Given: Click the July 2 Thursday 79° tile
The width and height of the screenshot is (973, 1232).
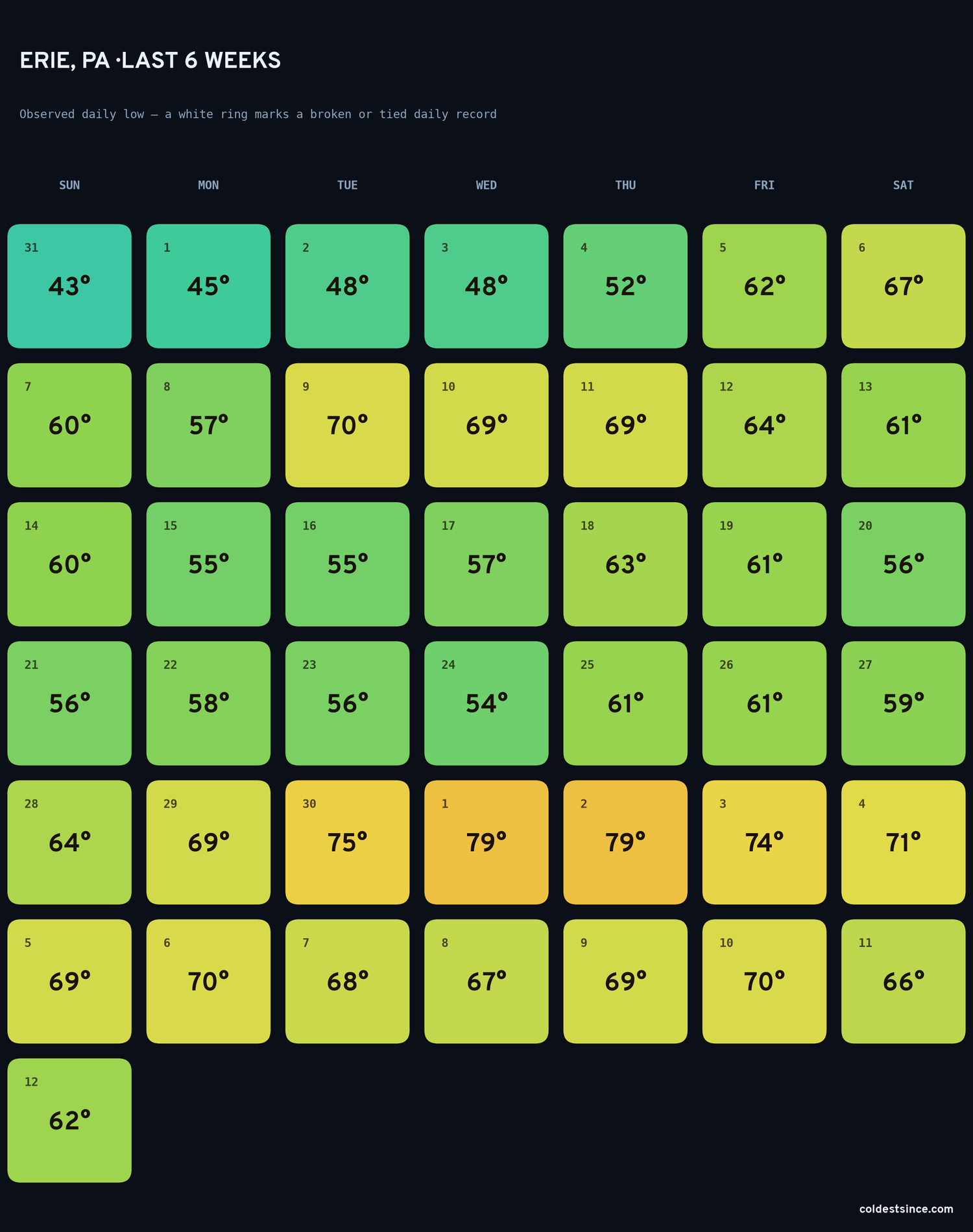Looking at the screenshot, I should point(625,842).
